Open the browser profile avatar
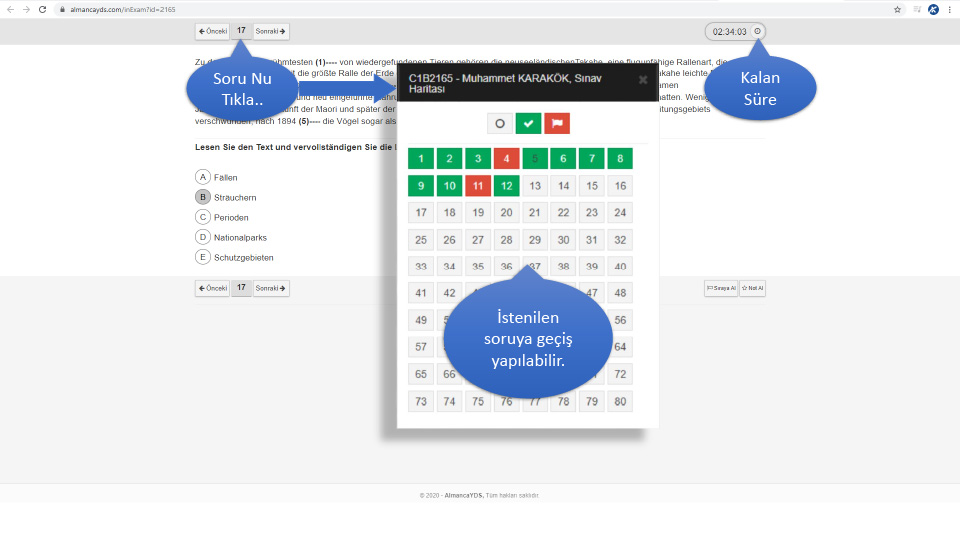Screen dimensions: 960x540 pyautogui.click(x=933, y=9)
